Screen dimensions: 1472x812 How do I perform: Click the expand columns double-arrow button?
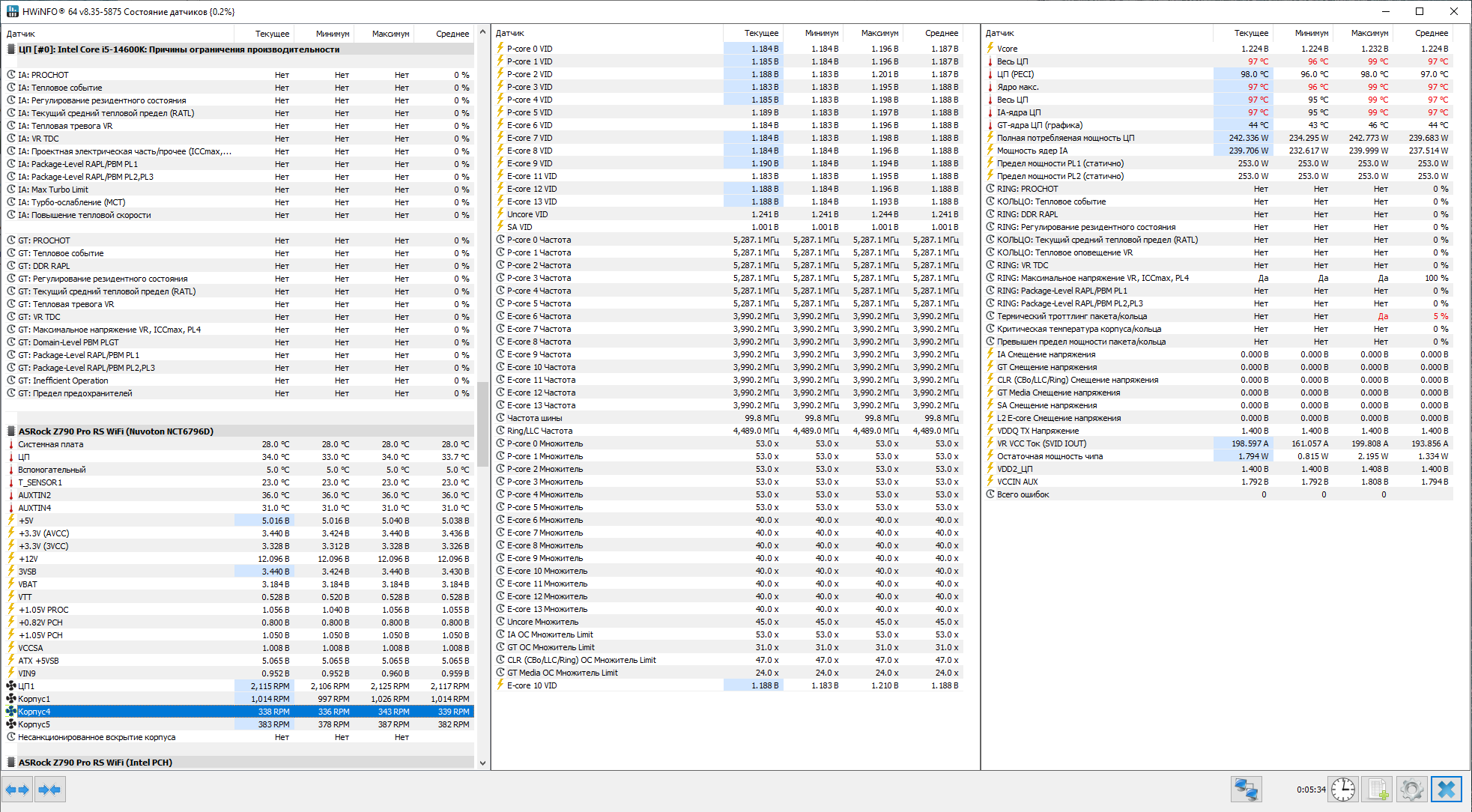click(17, 790)
